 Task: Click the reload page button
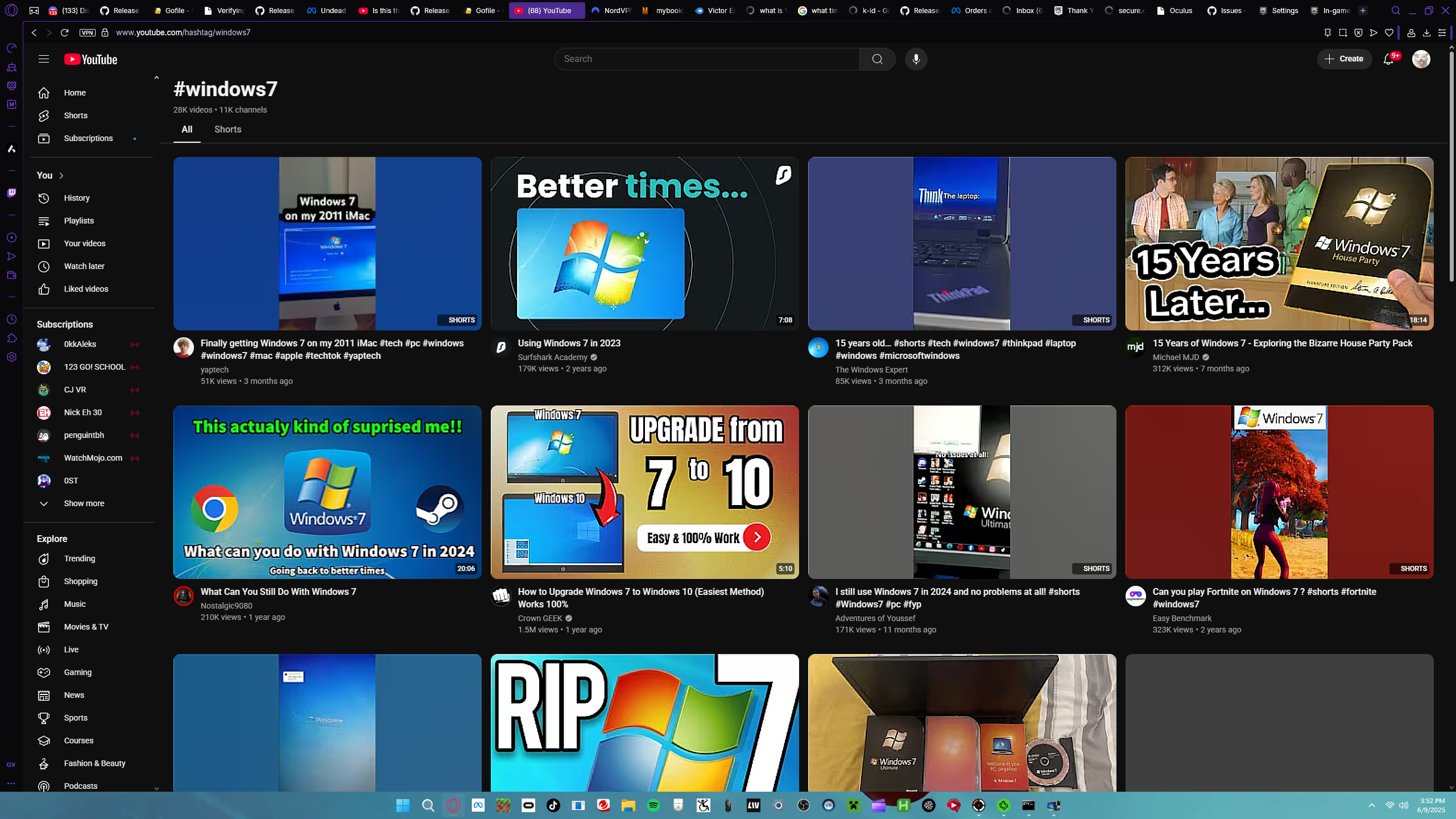64,32
